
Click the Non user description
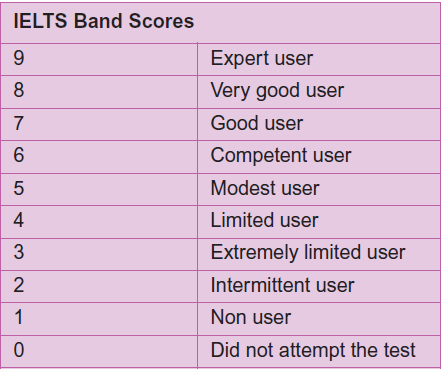coord(251,317)
